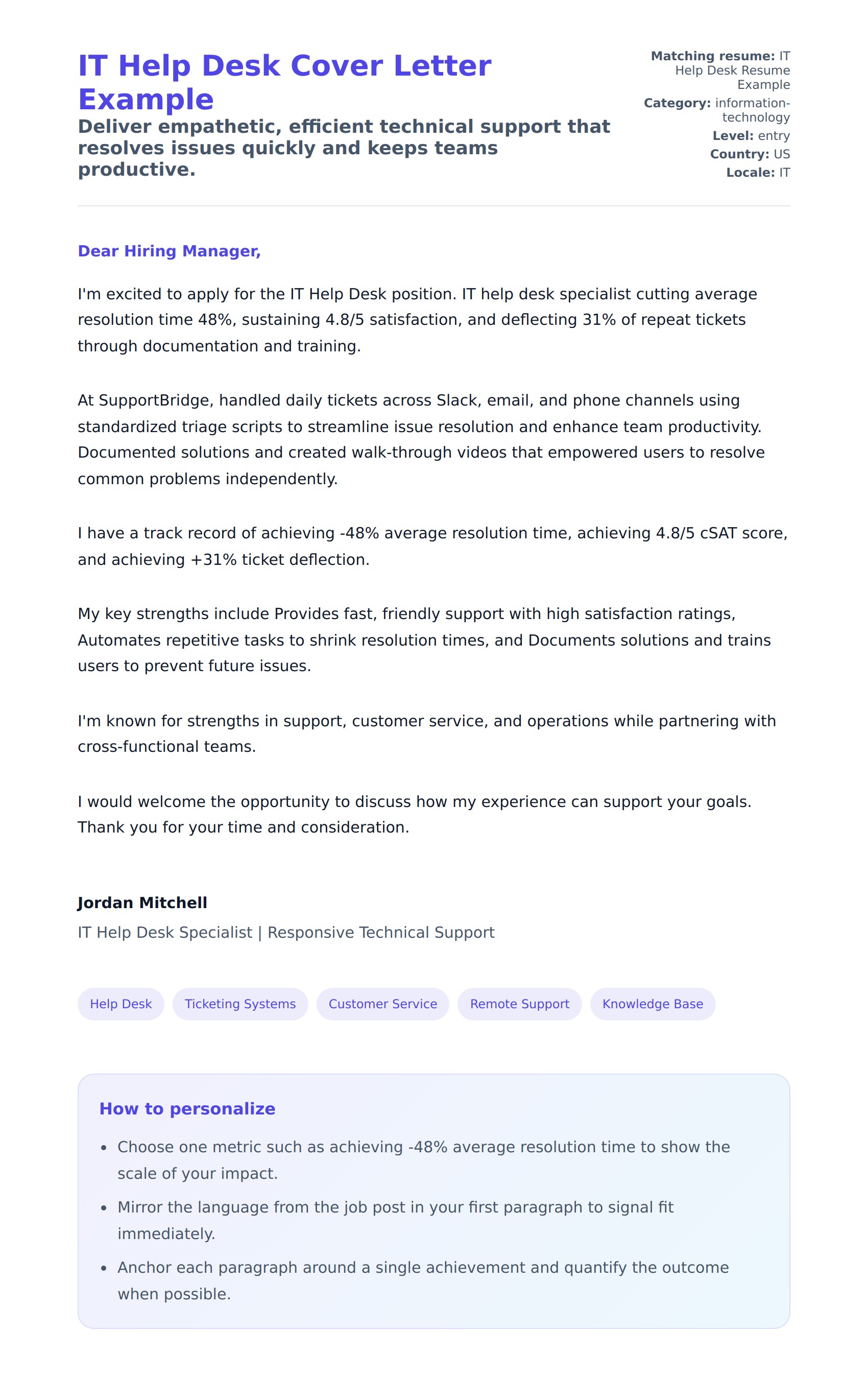Click the tip about mirroring job post language
Viewport: 868px width, 1378px height.
(x=395, y=1220)
